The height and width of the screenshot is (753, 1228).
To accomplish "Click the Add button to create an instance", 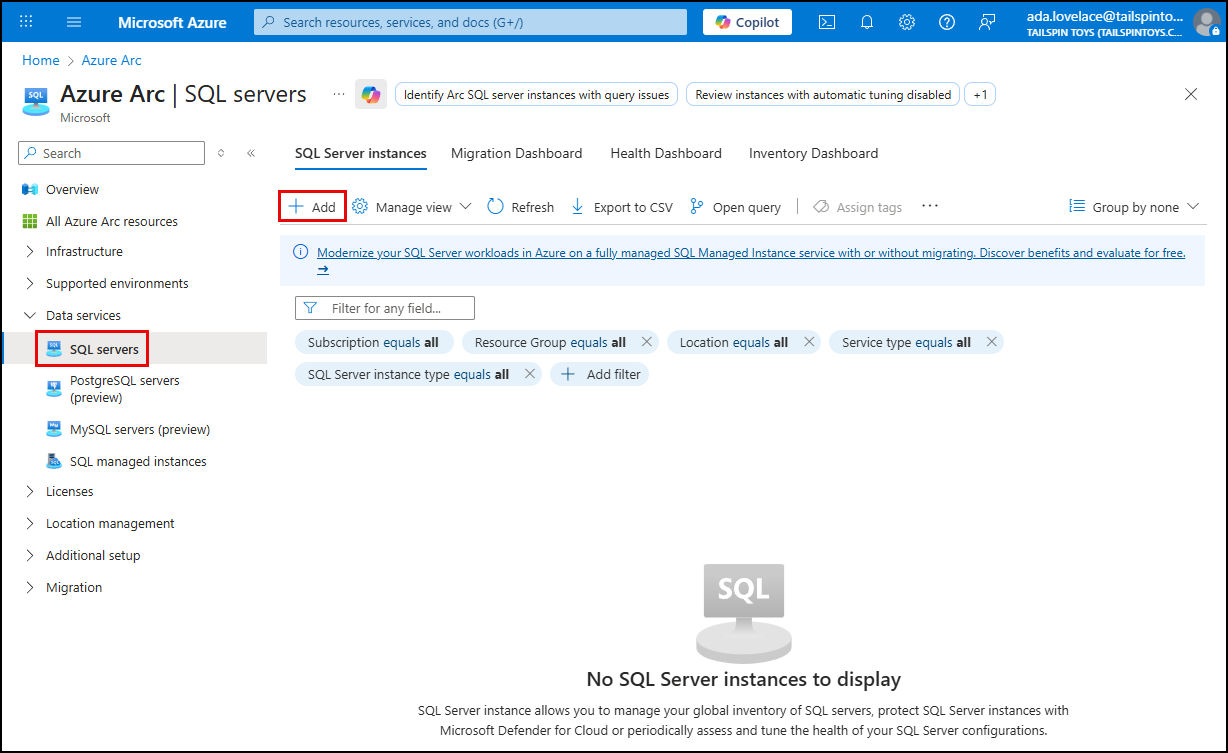I will click(x=311, y=206).
